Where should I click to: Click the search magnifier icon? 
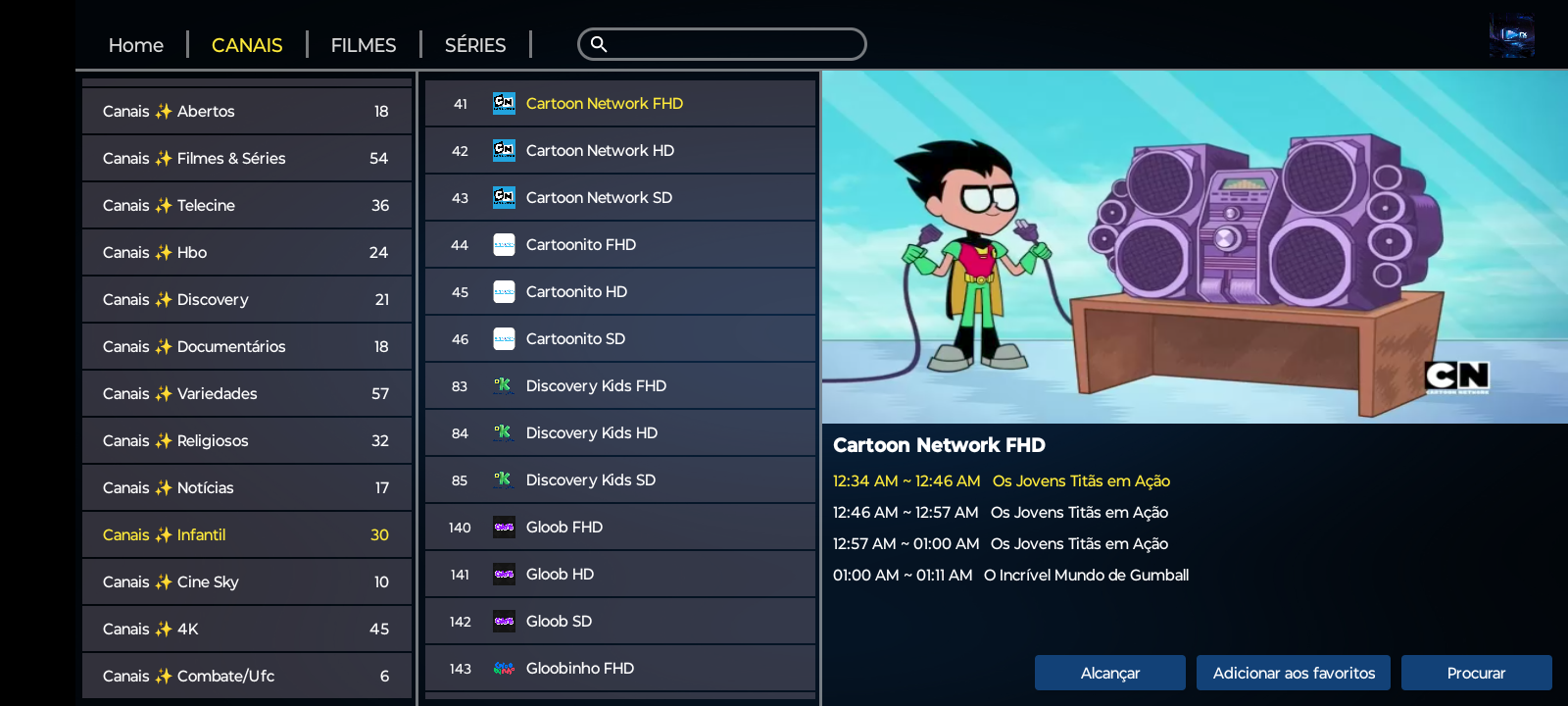click(599, 44)
